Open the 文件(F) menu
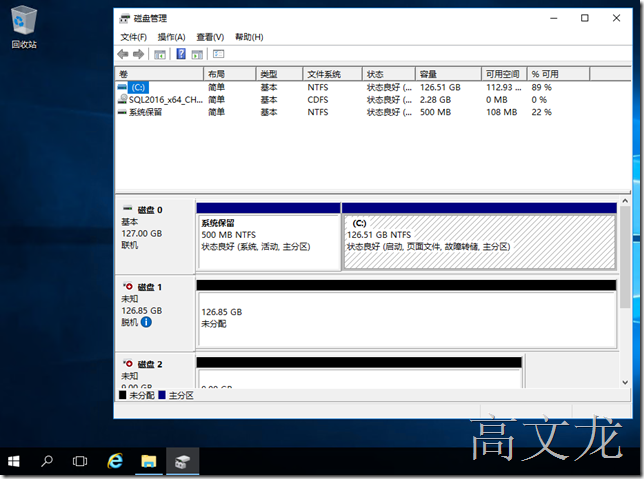This screenshot has height=479, width=644. pos(133,37)
